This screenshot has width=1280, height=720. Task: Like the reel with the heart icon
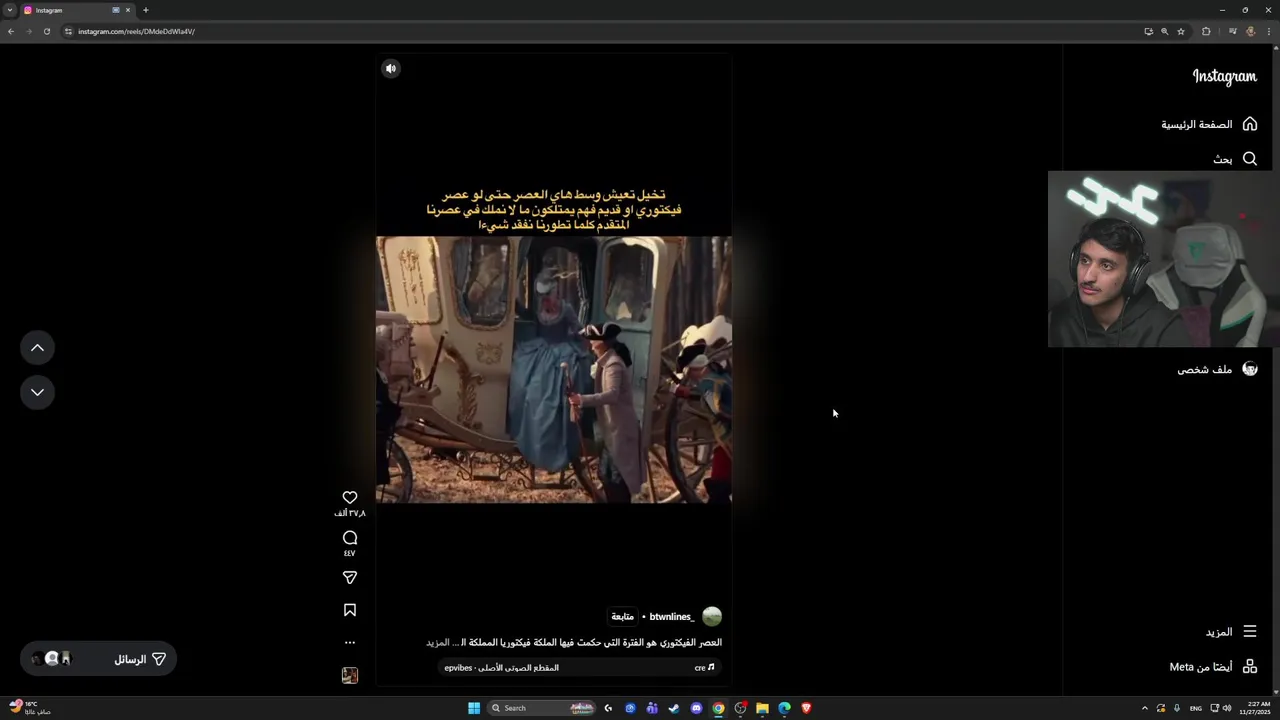(350, 497)
